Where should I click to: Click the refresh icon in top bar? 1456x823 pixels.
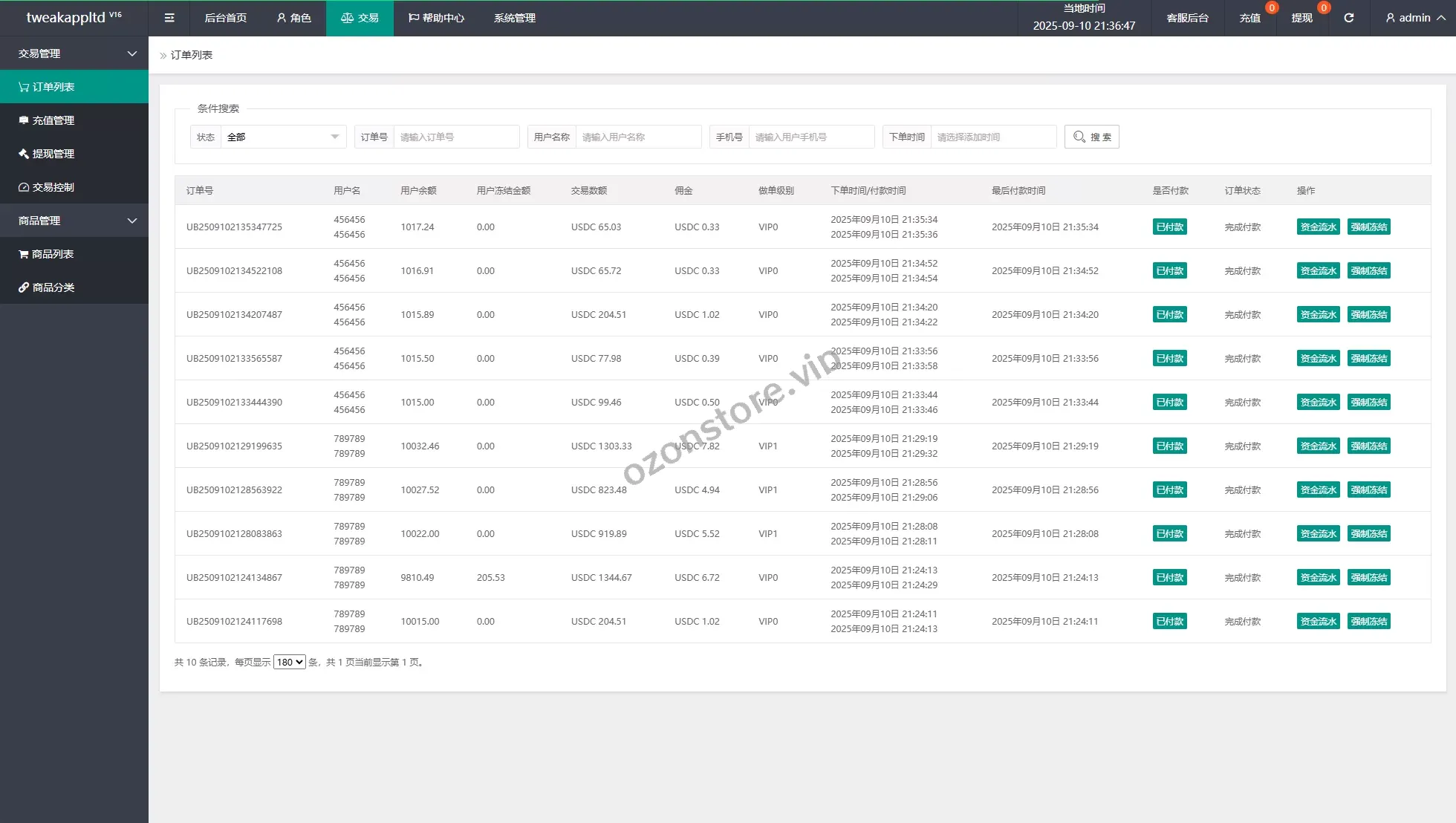click(1348, 18)
